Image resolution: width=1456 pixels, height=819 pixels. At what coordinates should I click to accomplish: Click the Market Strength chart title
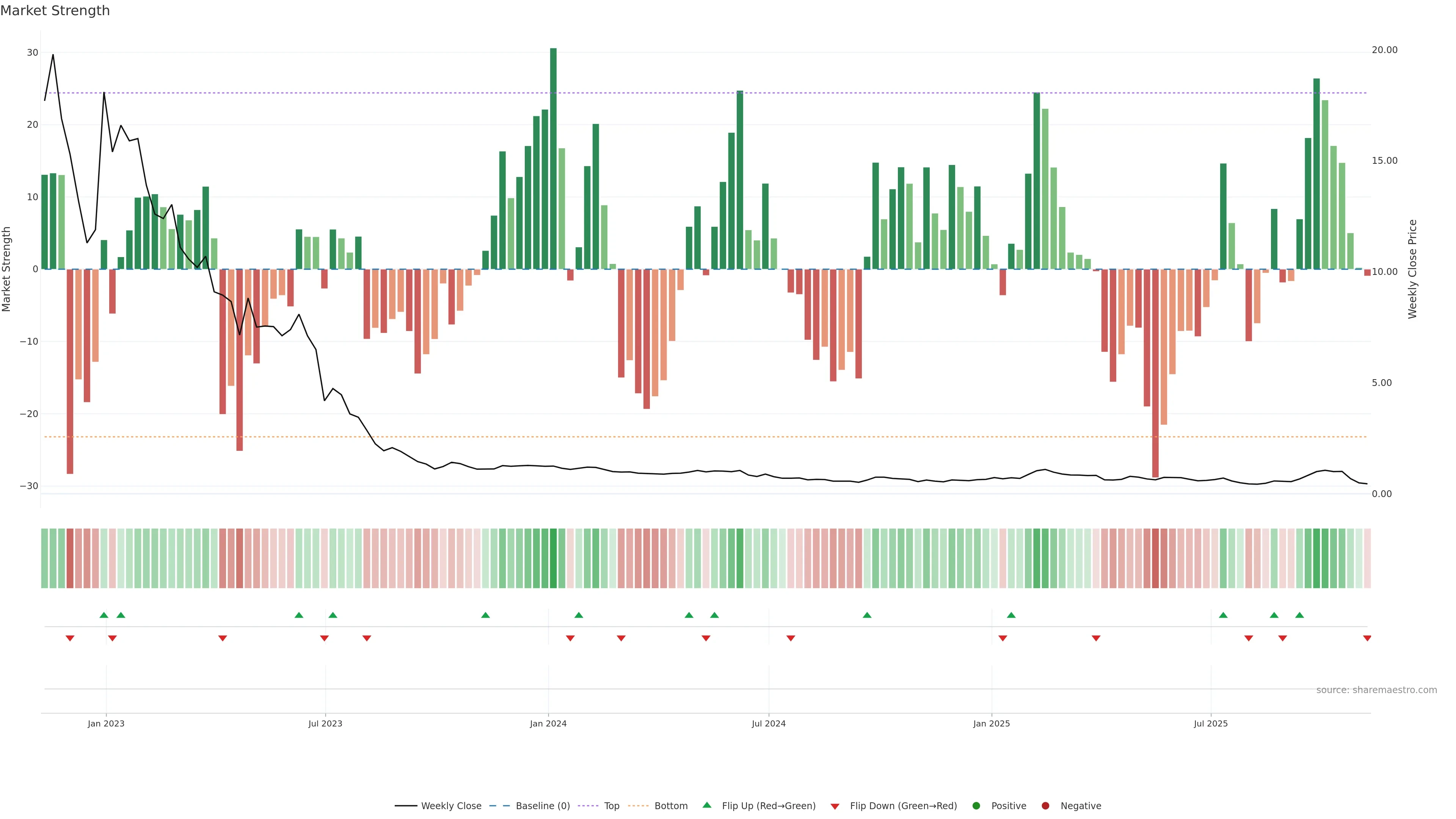pos(55,11)
